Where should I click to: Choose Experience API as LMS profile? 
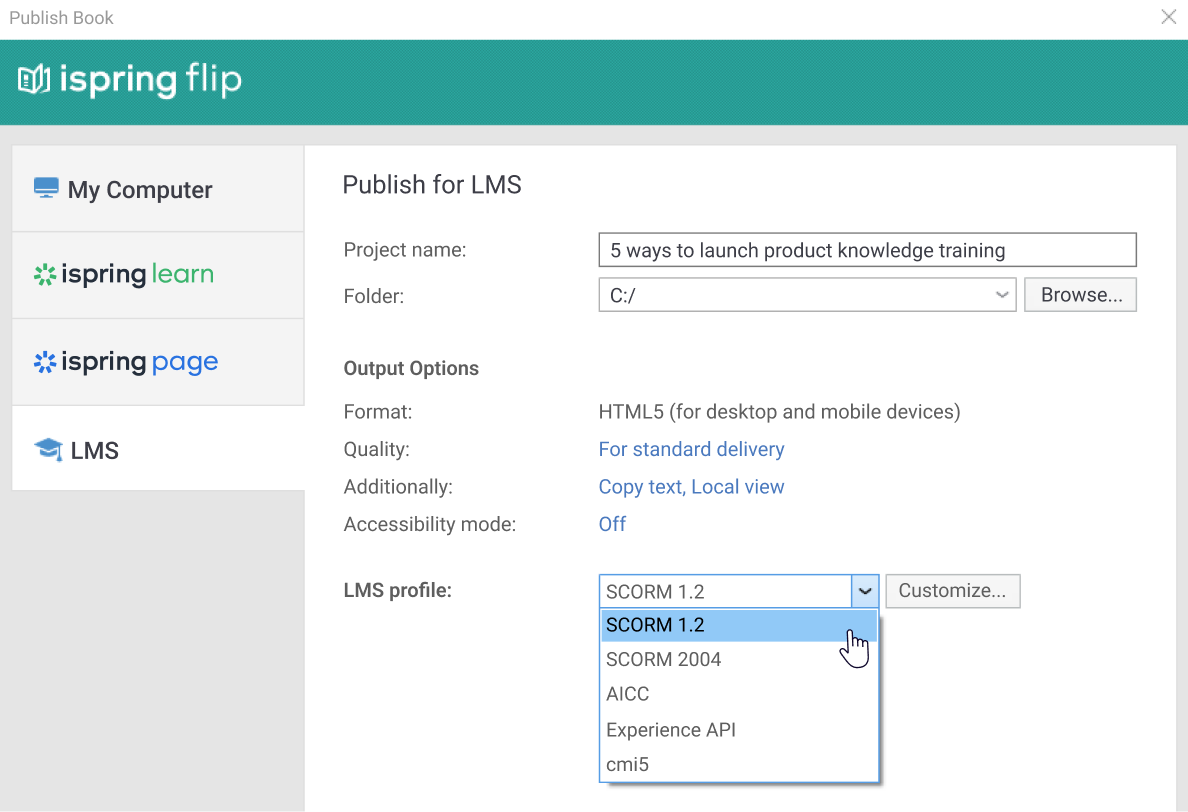point(670,729)
